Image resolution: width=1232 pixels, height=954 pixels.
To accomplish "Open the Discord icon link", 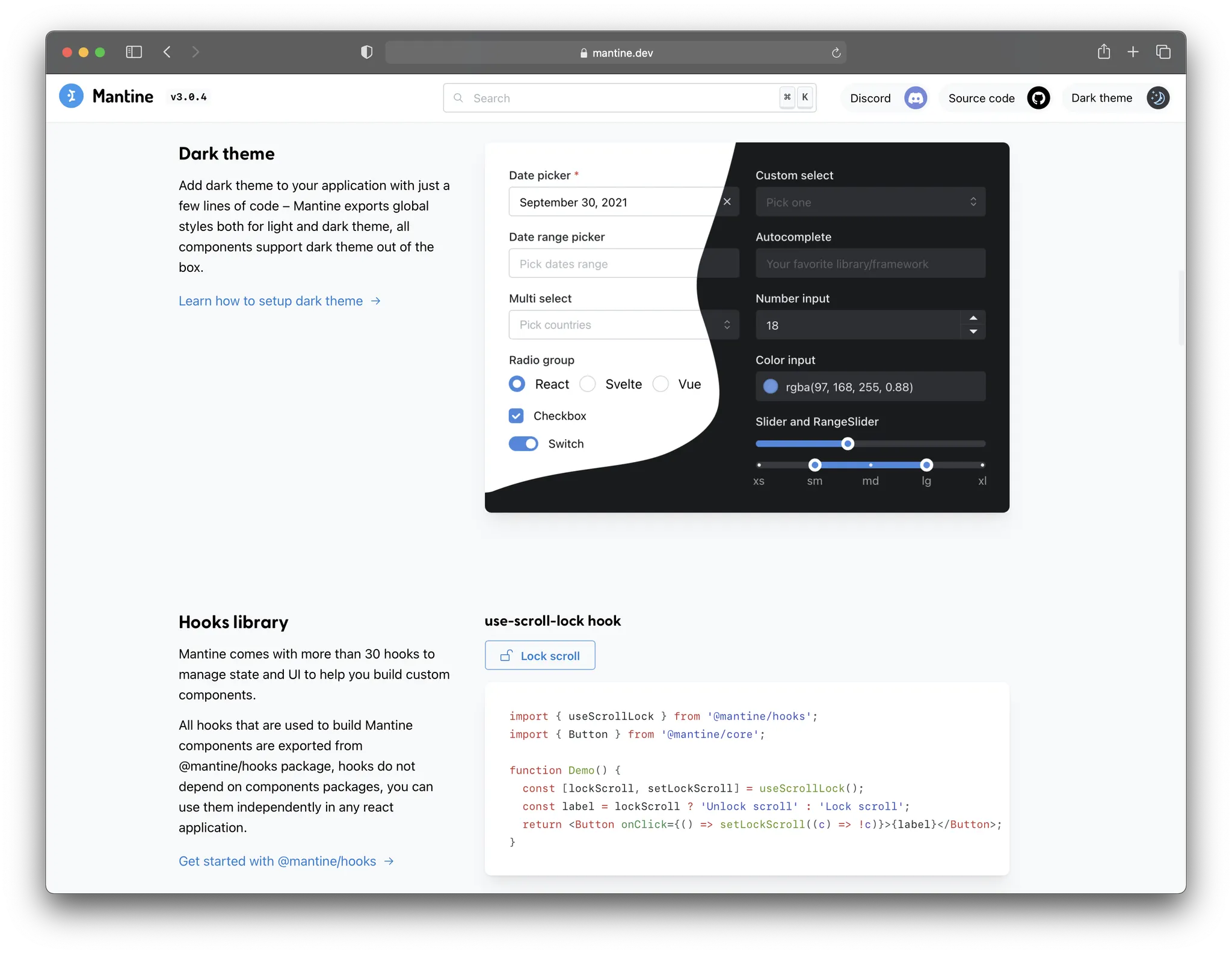I will (x=916, y=98).
